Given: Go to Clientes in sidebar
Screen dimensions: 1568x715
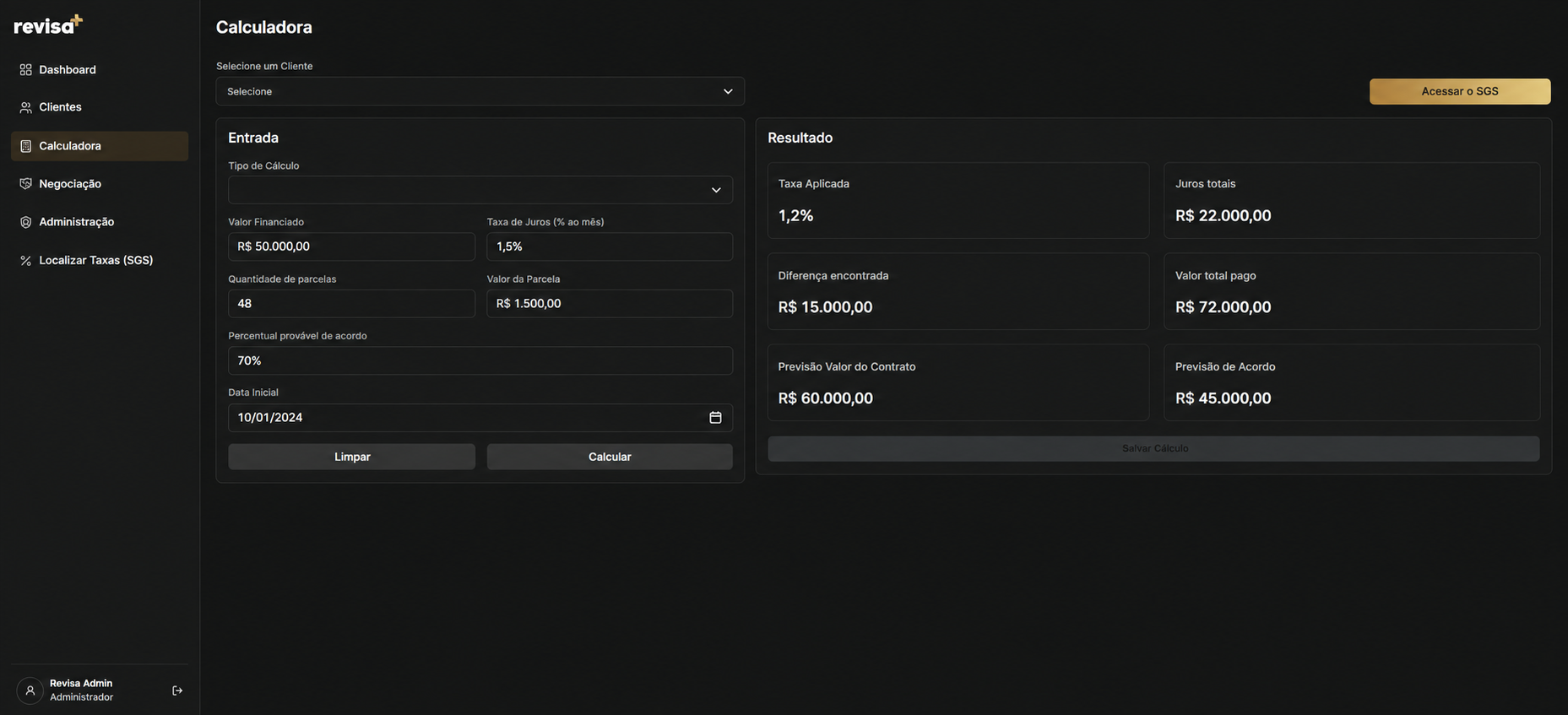Looking at the screenshot, I should [x=100, y=107].
